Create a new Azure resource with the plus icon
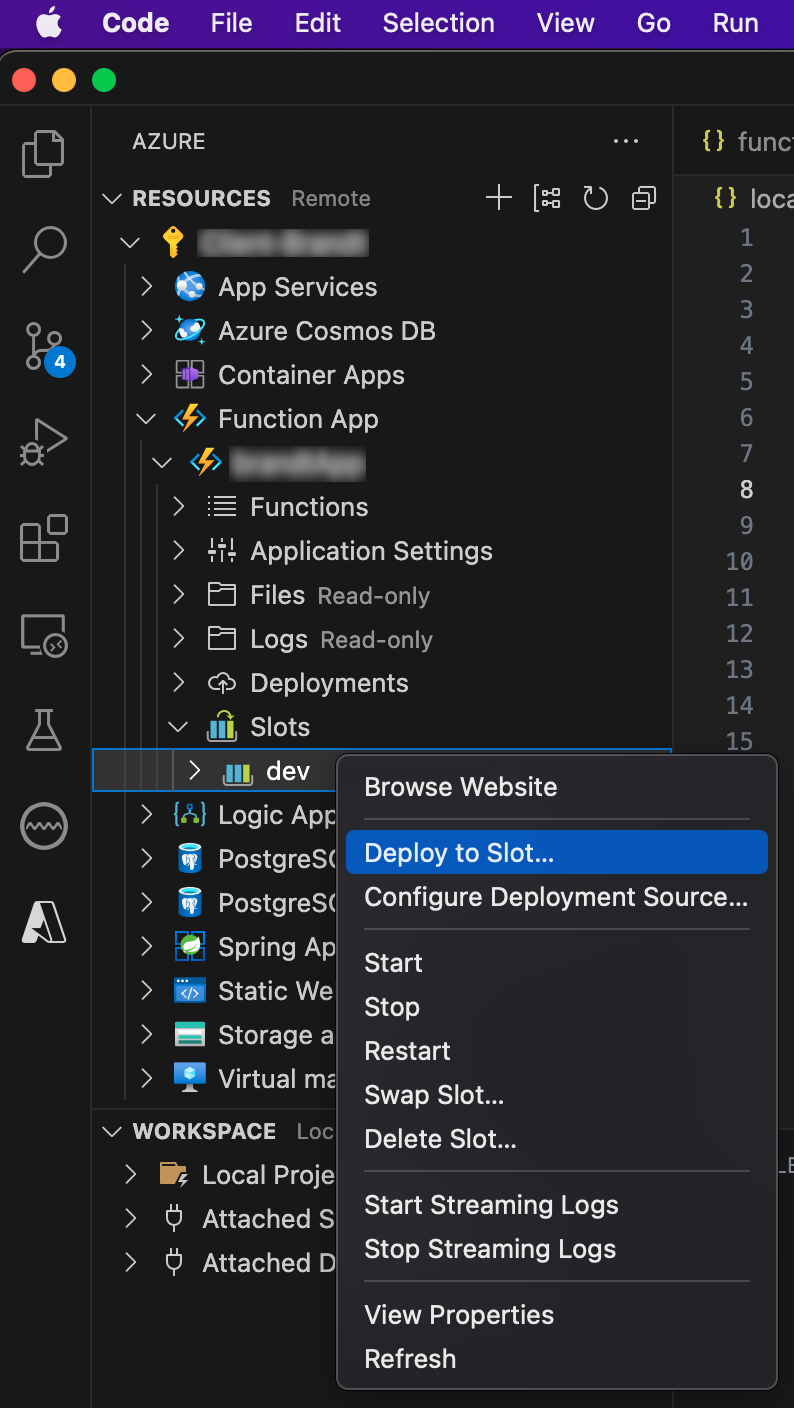This screenshot has width=794, height=1408. [x=499, y=198]
